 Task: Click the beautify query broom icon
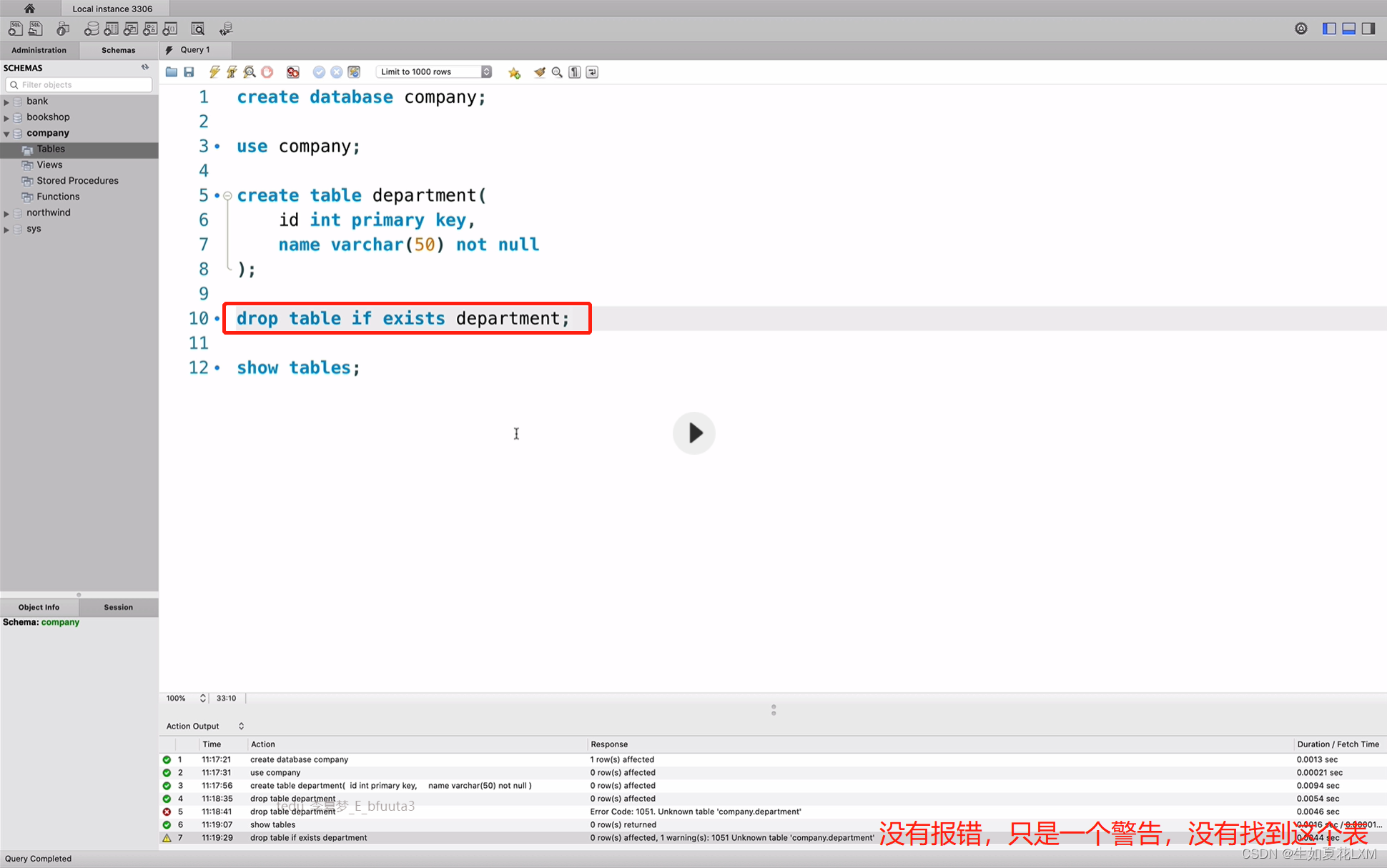point(540,72)
